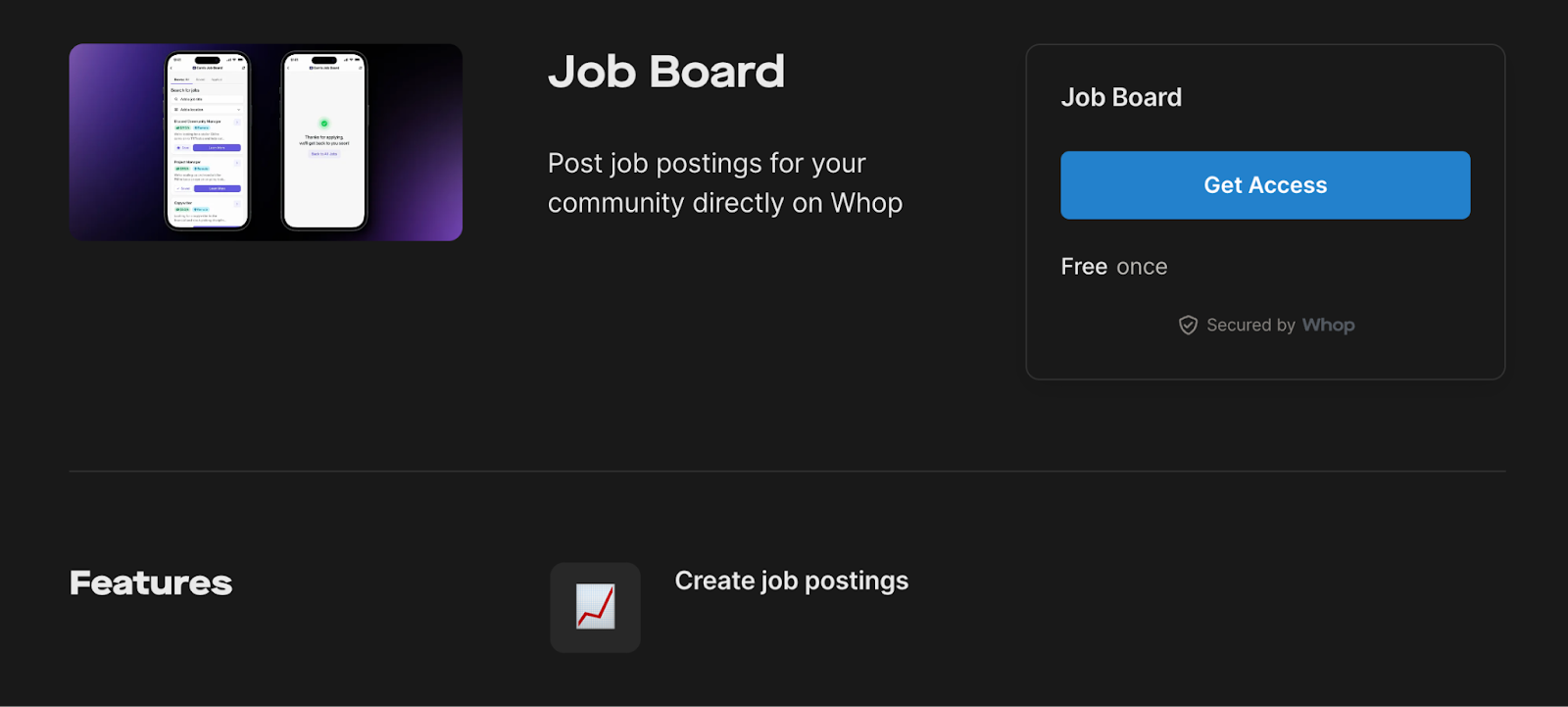
Task: Click the shield icon next to Secured by Whop
Action: 1188,325
